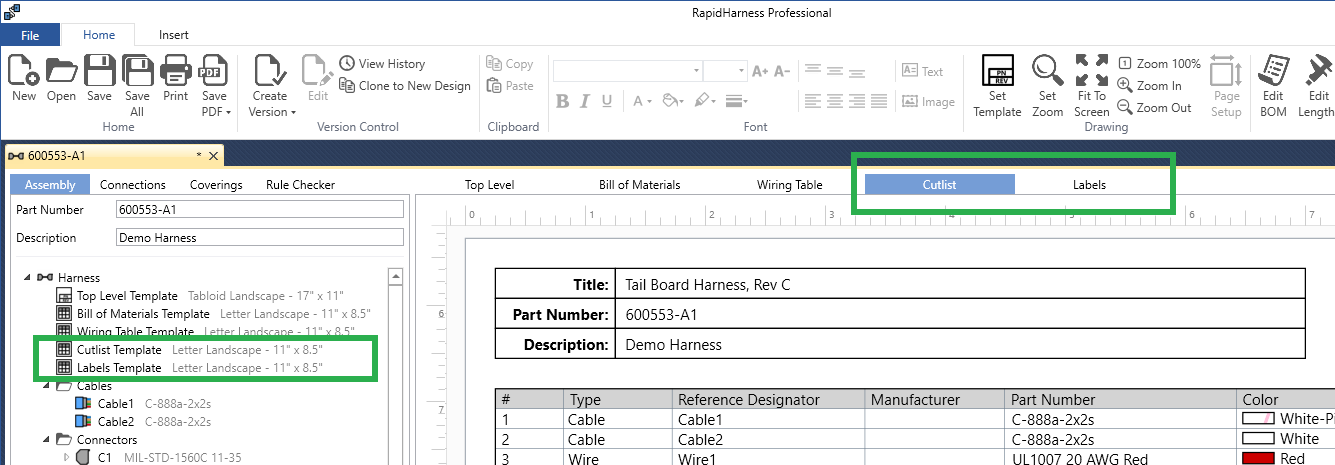1335x465 pixels.
Task: Expand the C1 connector node
Action: (x=67, y=457)
